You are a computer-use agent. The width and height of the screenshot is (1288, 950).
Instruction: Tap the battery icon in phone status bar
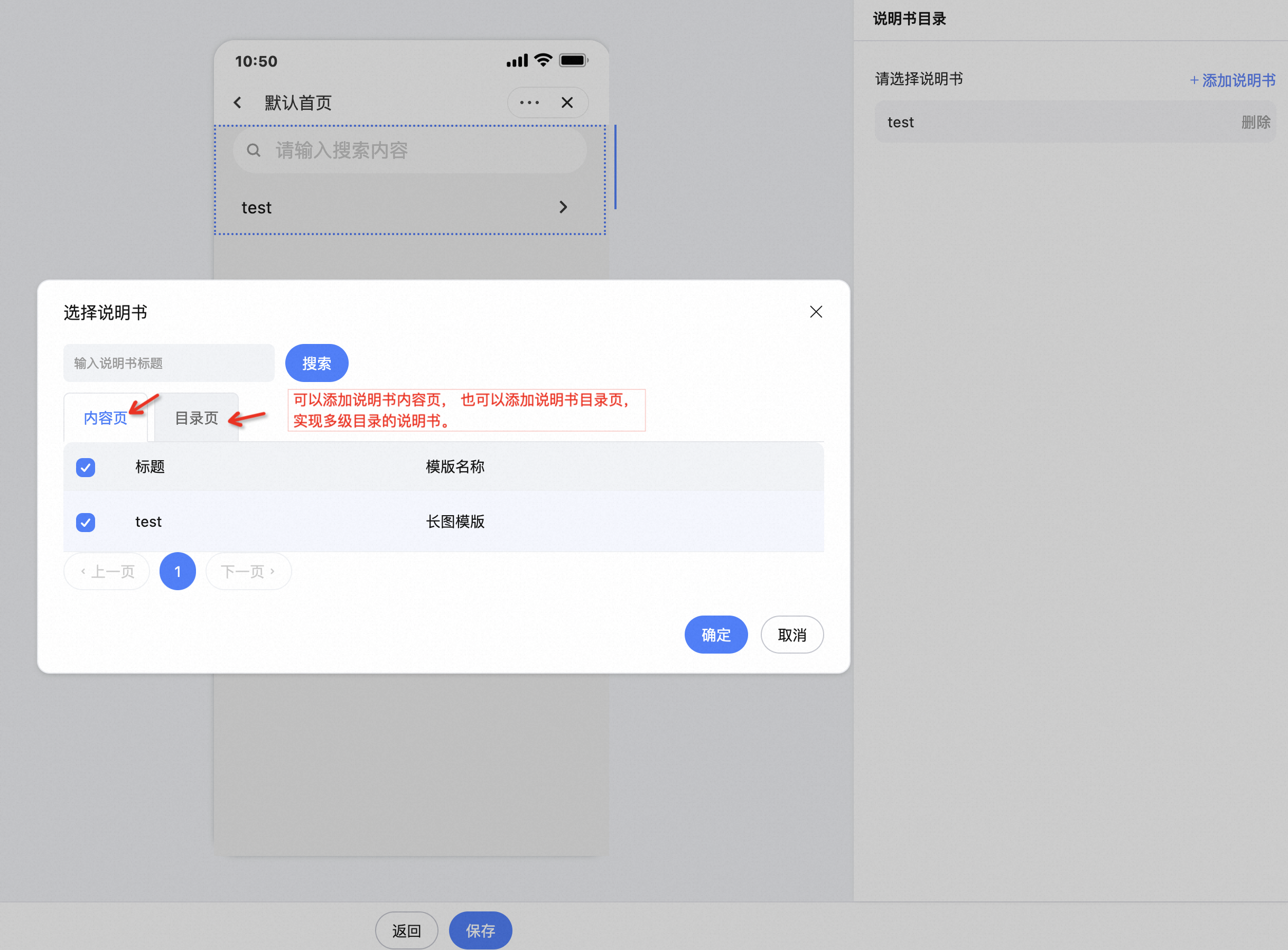pyautogui.click(x=573, y=60)
